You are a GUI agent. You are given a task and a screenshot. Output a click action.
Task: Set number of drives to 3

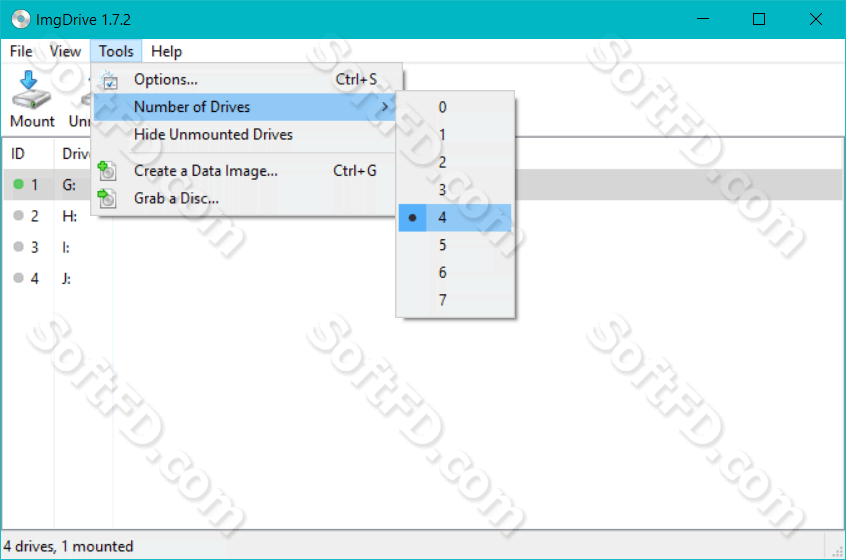(x=455, y=190)
